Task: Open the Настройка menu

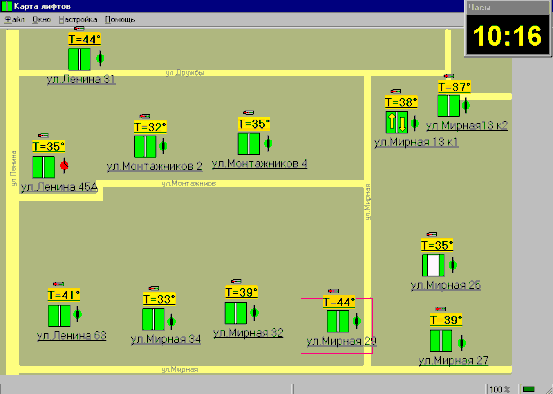Action: (x=78, y=20)
